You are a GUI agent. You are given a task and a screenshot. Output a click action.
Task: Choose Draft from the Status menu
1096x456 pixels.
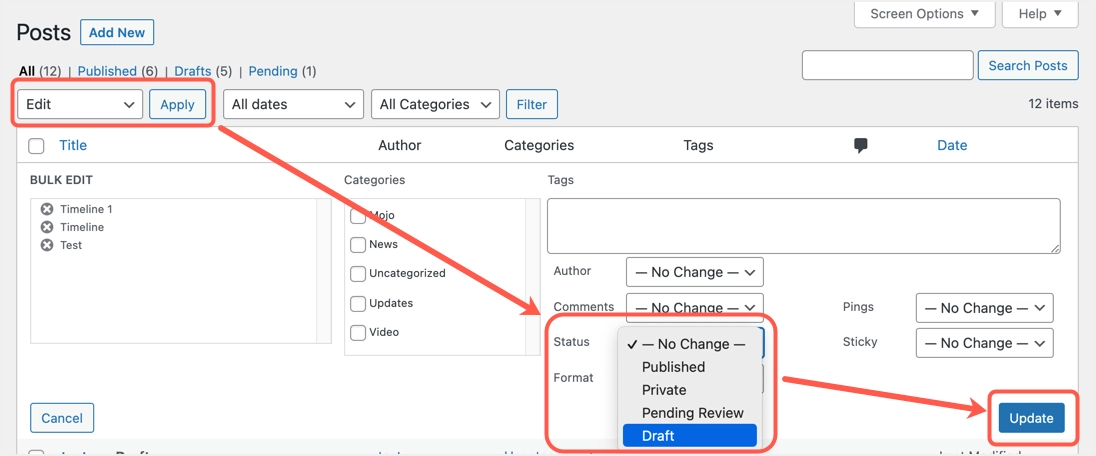[690, 436]
